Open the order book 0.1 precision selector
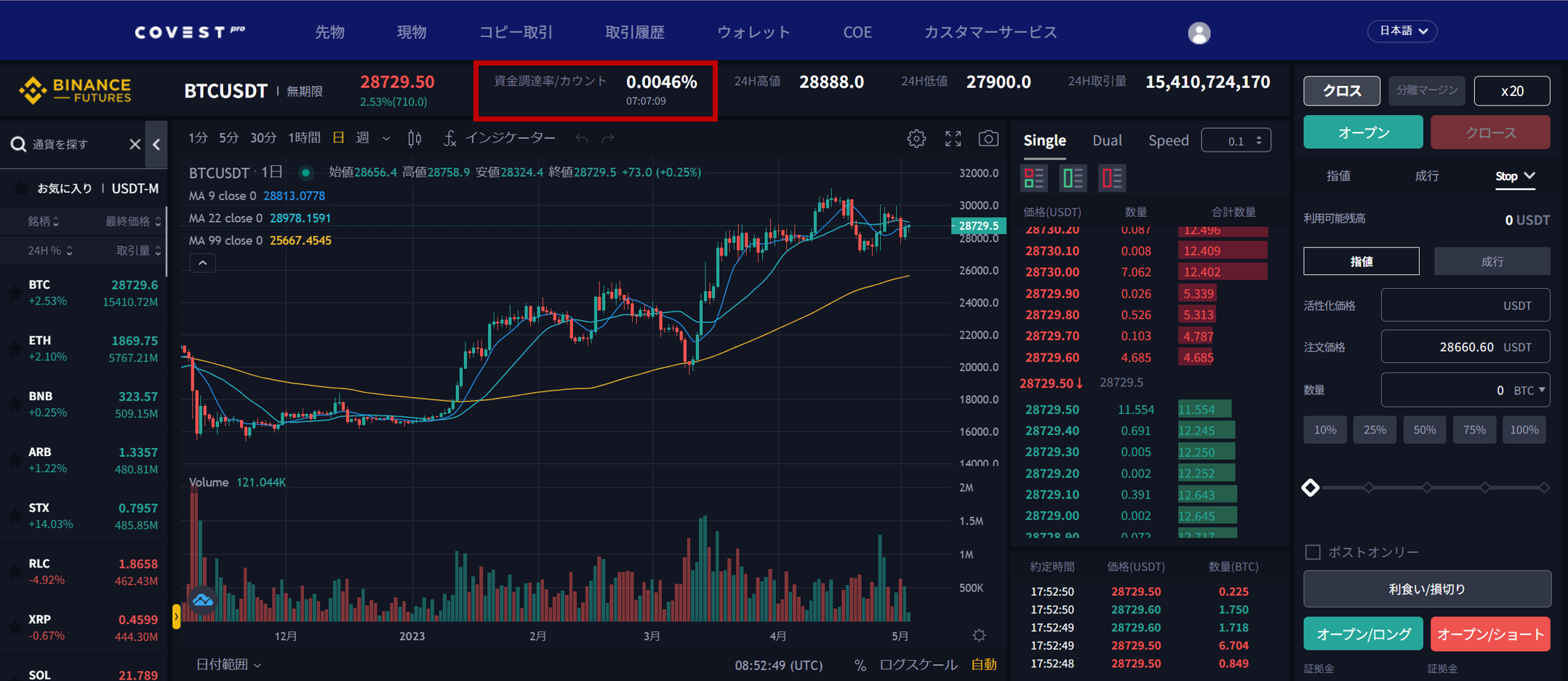Image resolution: width=1568 pixels, height=681 pixels. point(1236,140)
